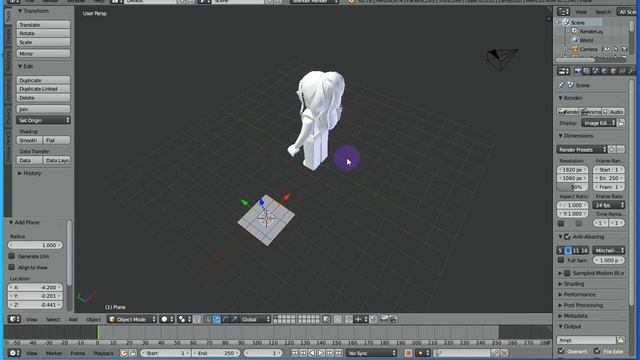Open the viewport Select menu
The width and height of the screenshot is (640, 360).
pos(53,320)
